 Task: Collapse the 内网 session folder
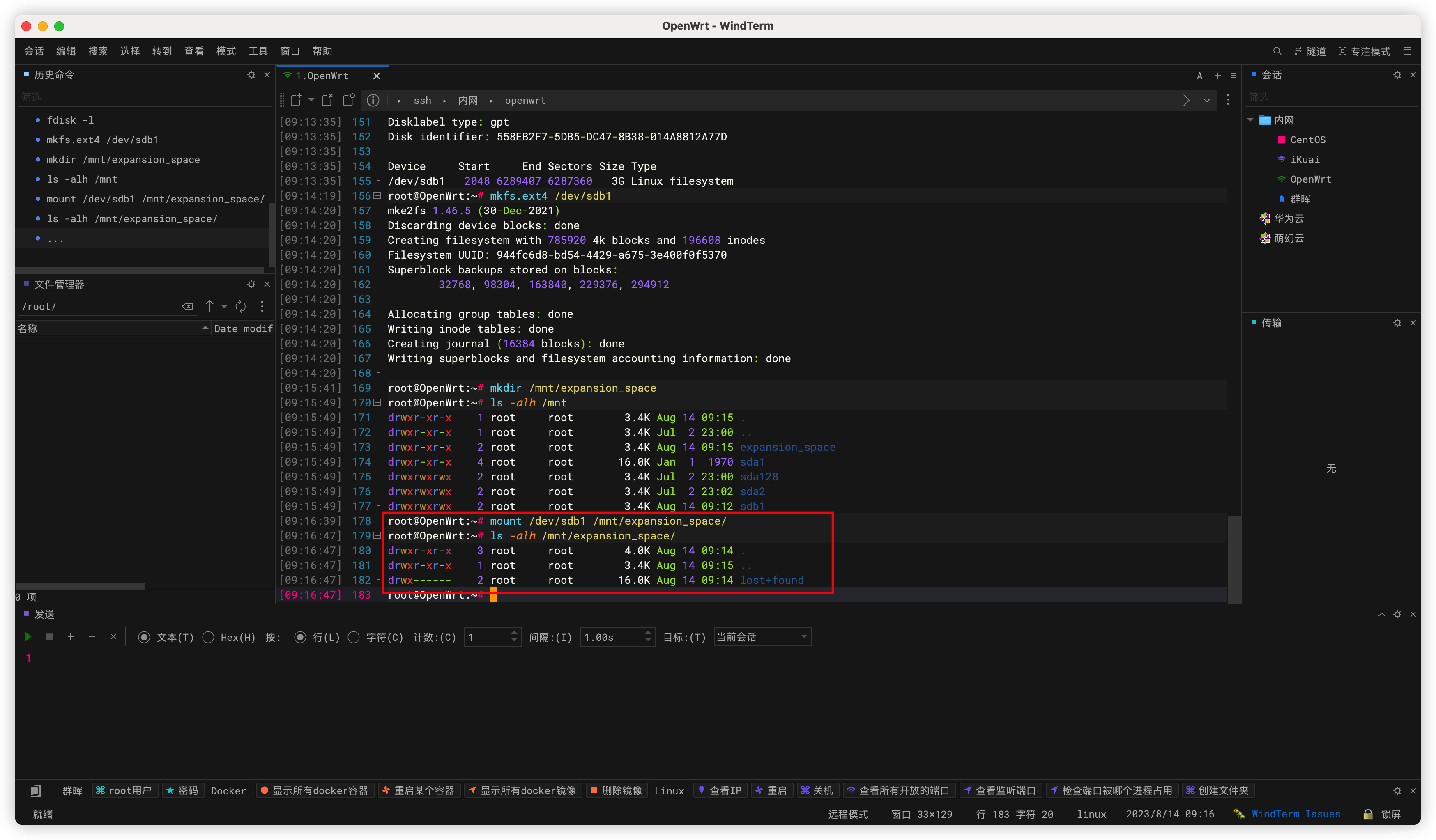[1250, 120]
